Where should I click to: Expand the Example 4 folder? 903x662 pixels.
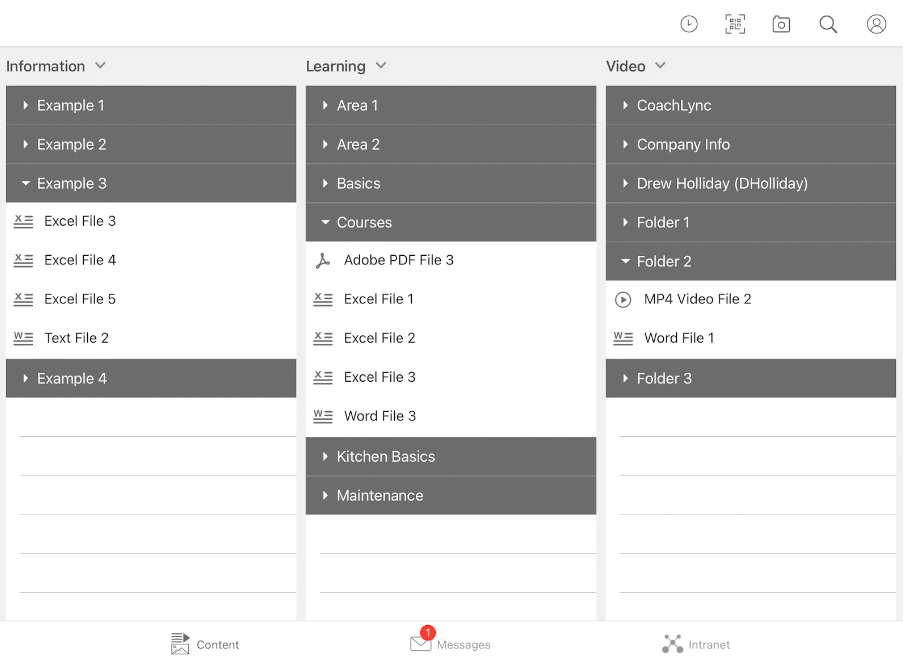click(151, 378)
